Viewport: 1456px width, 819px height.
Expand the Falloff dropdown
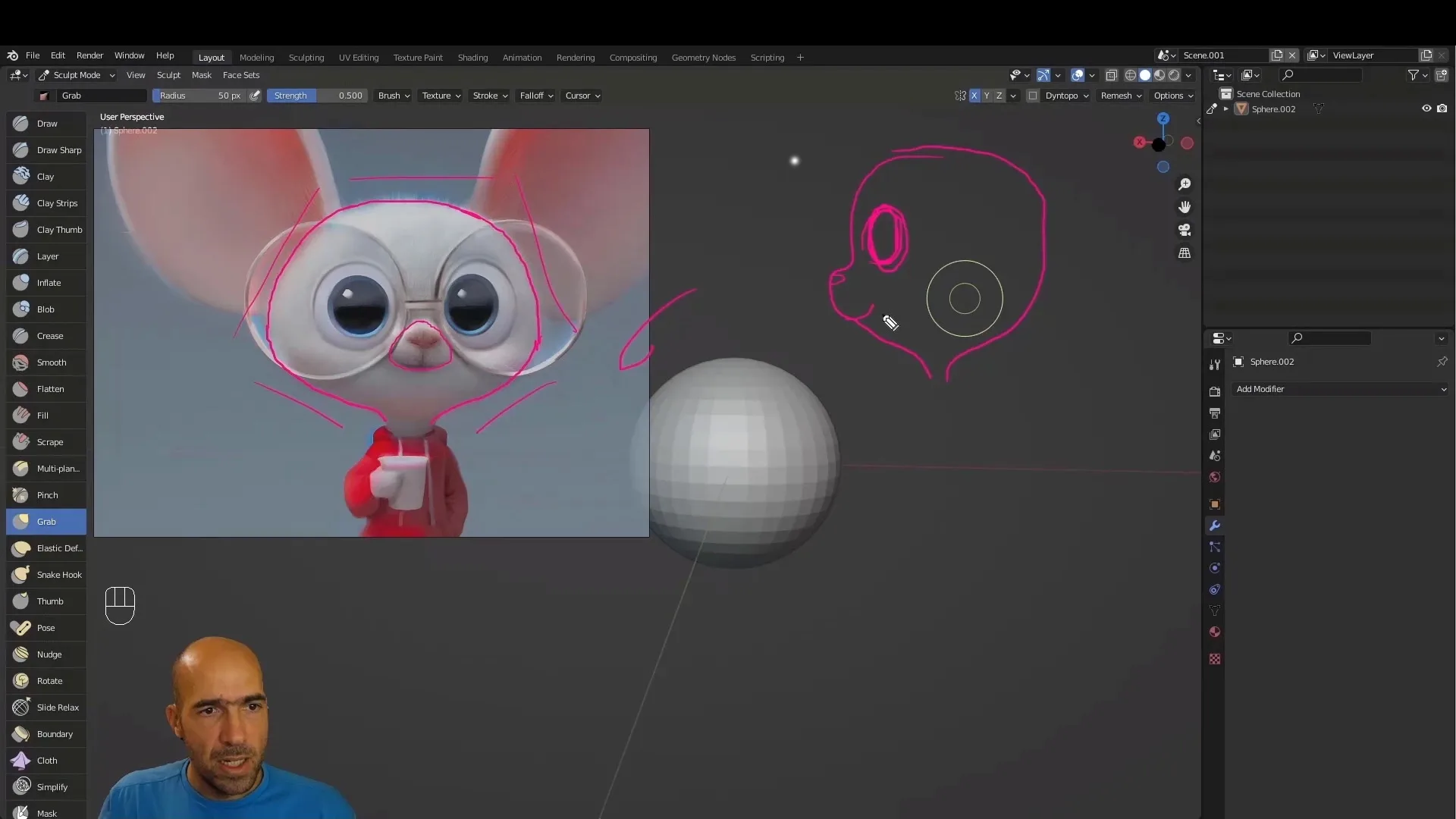(535, 96)
